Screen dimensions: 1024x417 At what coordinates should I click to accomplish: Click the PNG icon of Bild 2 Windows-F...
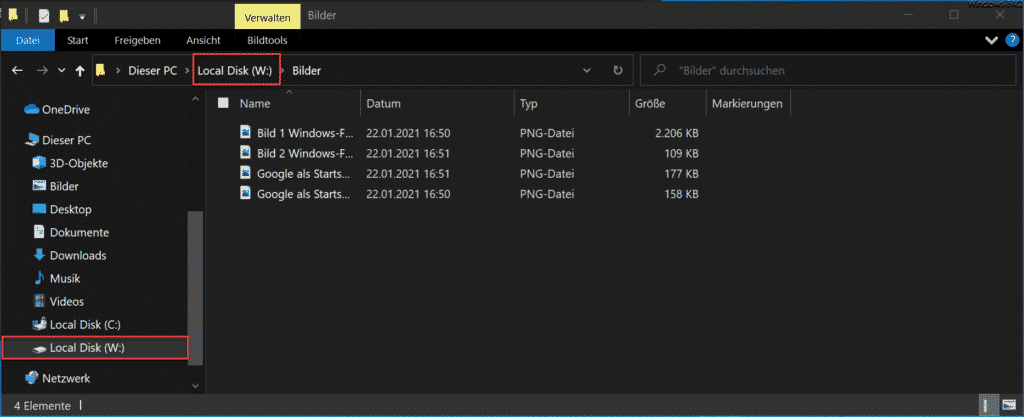[x=246, y=153]
